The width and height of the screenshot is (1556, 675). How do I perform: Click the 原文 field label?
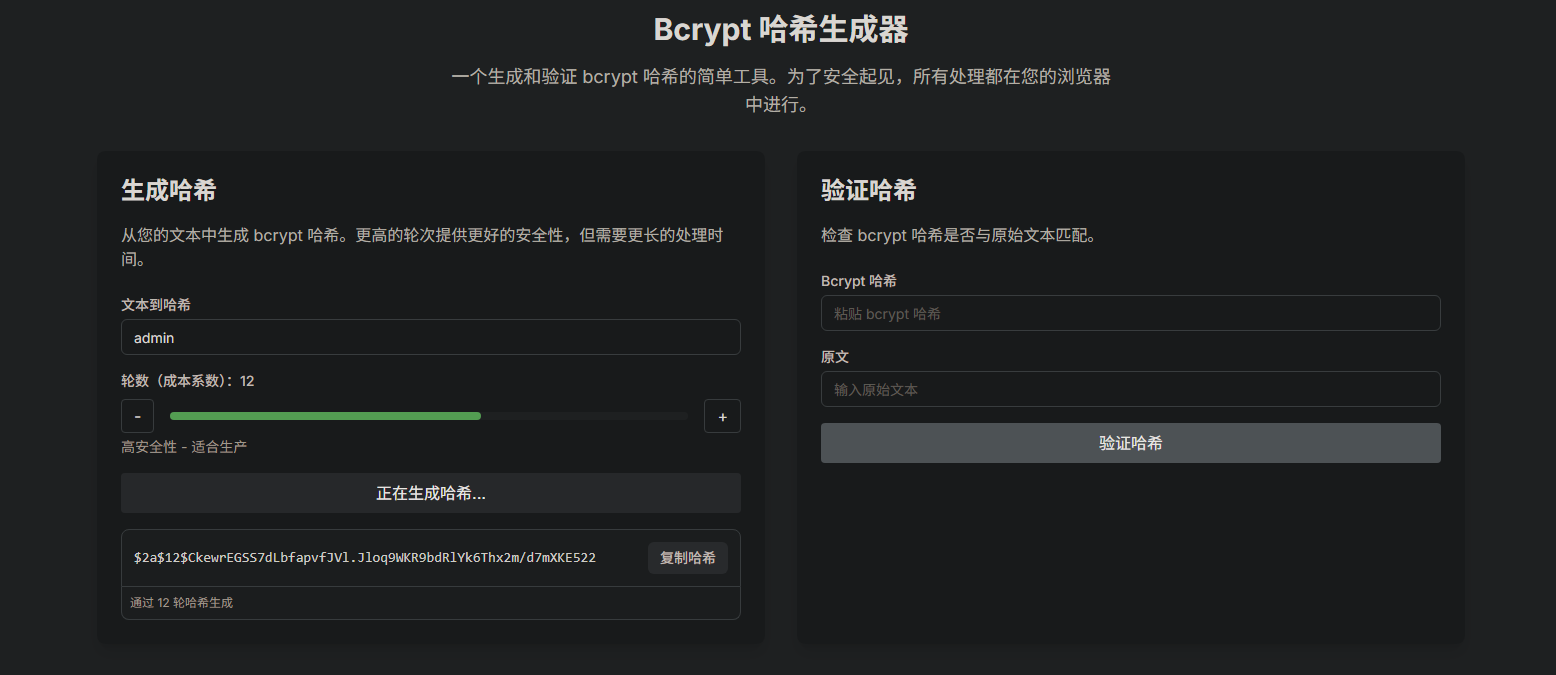pos(835,357)
